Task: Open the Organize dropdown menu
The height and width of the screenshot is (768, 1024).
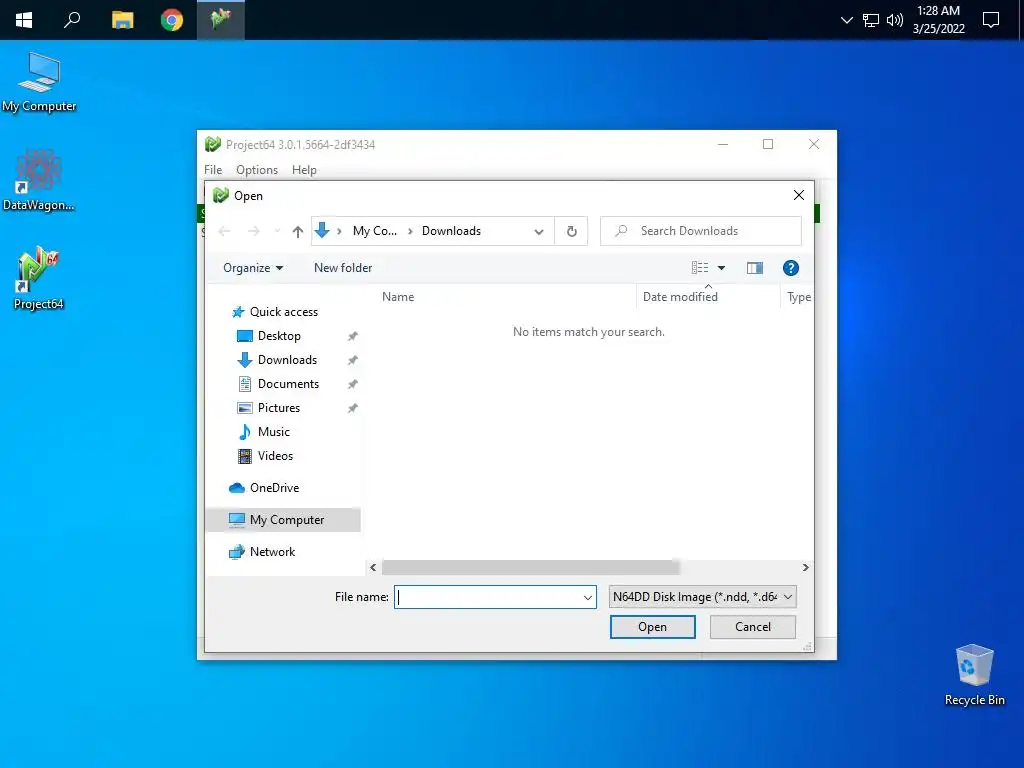Action: point(253,268)
